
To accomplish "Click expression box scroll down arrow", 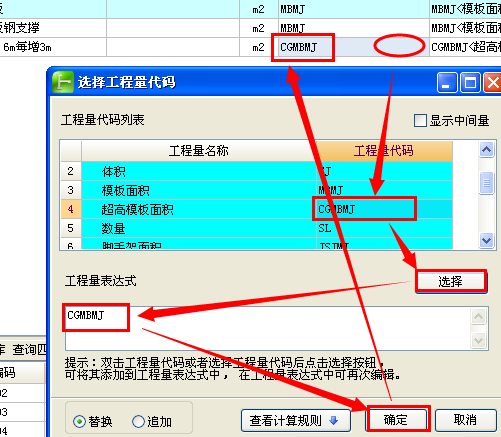I will [479, 340].
